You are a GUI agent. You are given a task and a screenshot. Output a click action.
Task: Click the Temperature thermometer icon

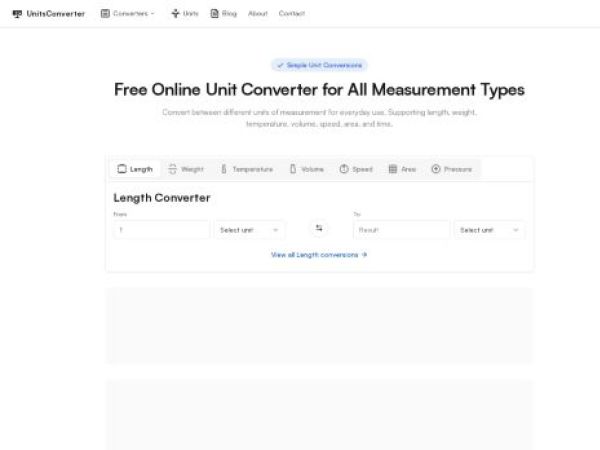tap(224, 169)
